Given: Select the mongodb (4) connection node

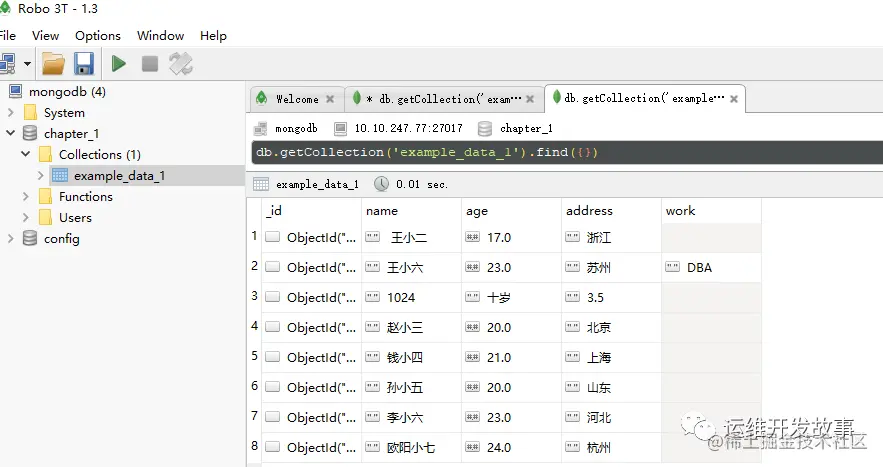Looking at the screenshot, I should pos(67,92).
